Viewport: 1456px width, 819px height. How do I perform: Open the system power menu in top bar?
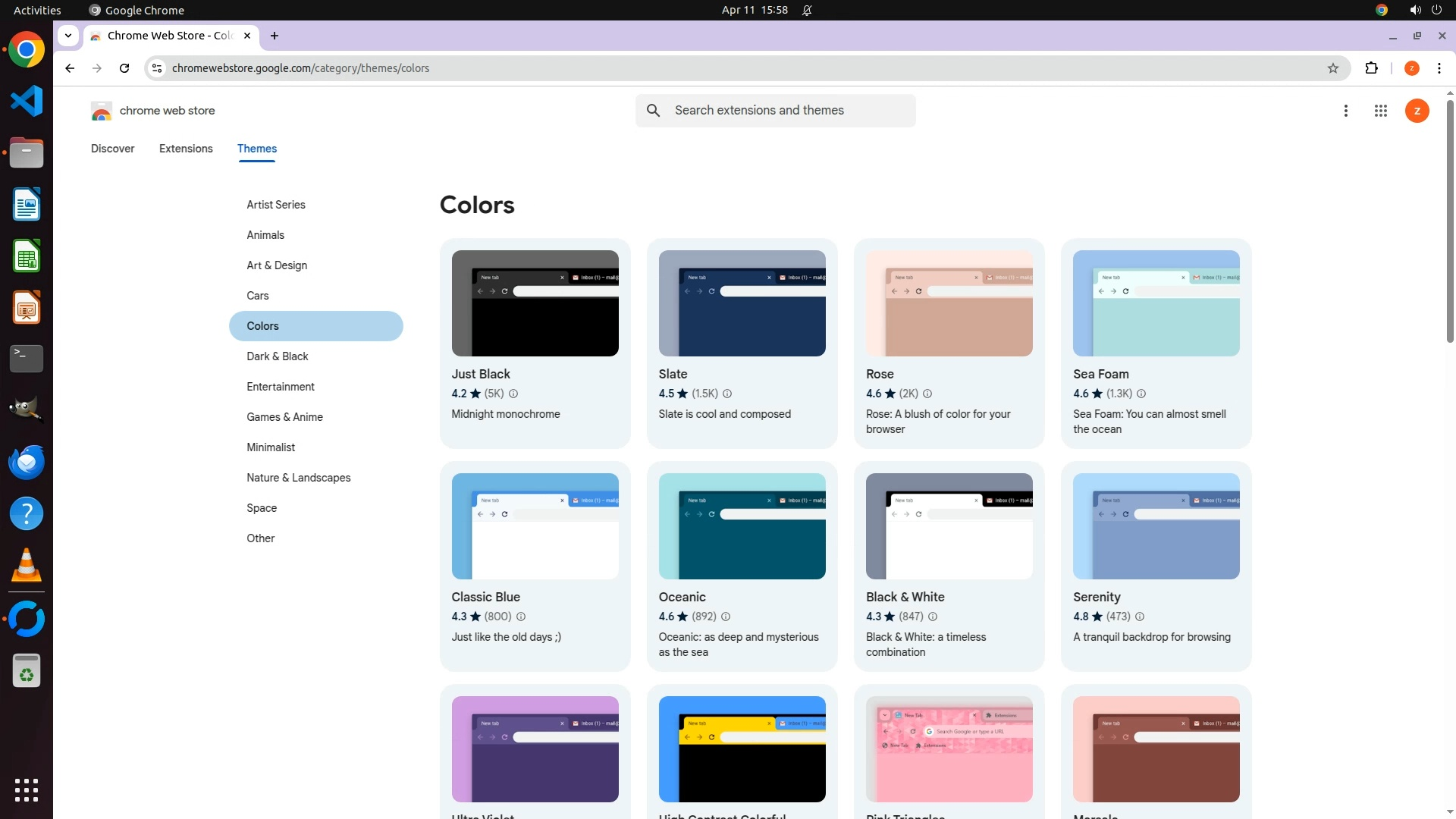(1436, 10)
